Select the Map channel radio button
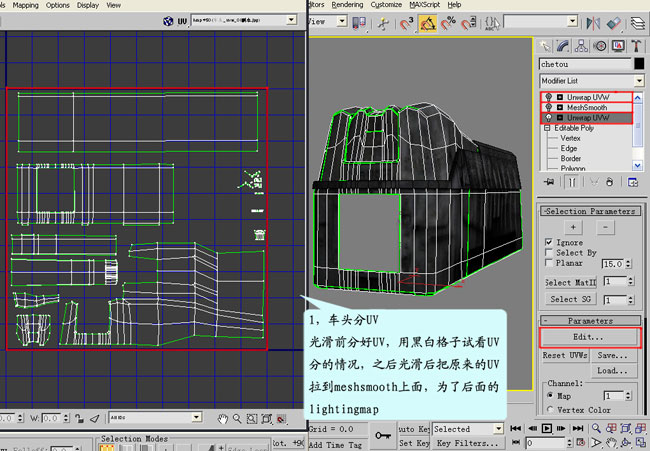Screen dimensions: 650x451 (550, 395)
